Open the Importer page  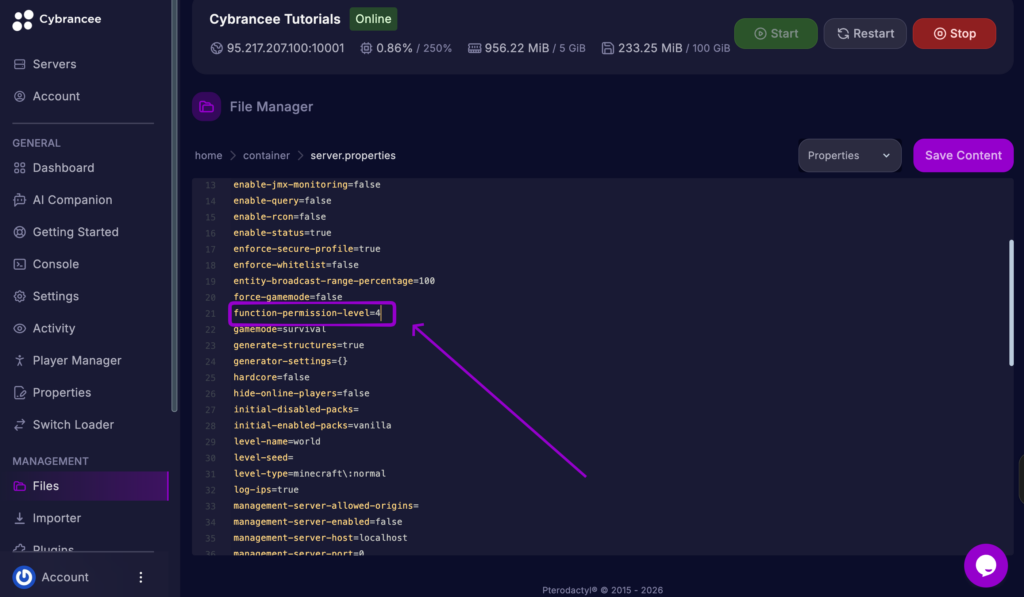(x=56, y=517)
